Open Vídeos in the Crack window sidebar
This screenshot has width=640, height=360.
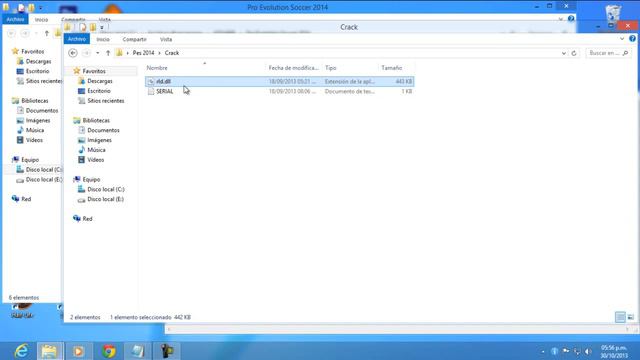96,160
